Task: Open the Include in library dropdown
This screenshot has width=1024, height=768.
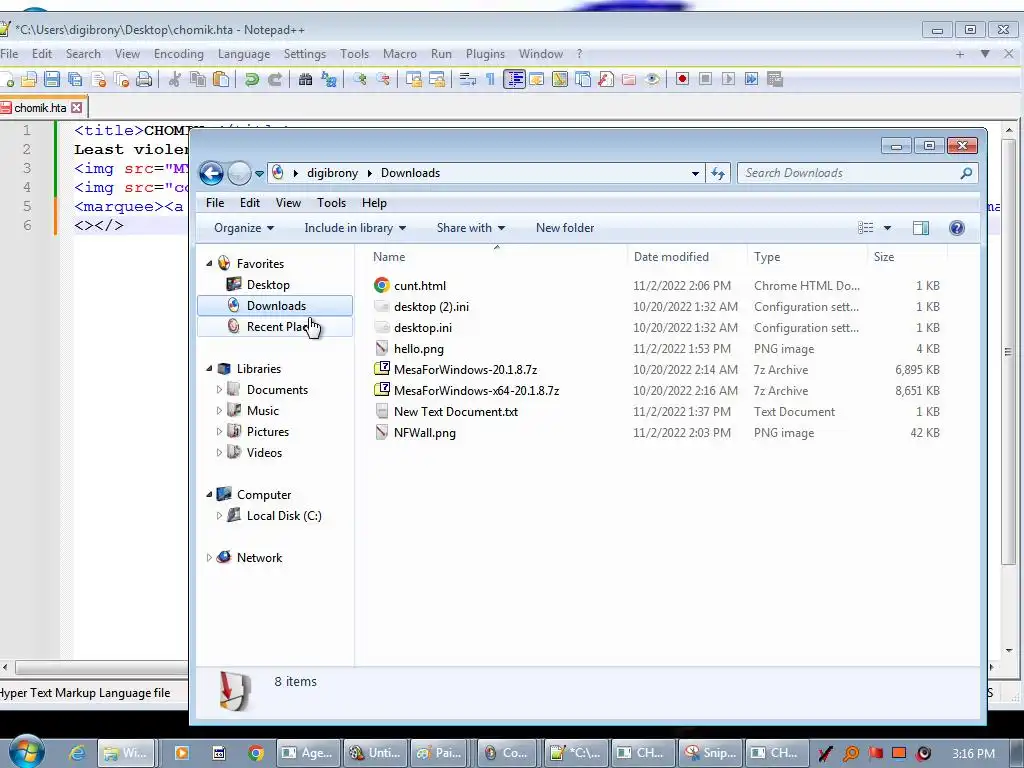Action: tap(355, 228)
